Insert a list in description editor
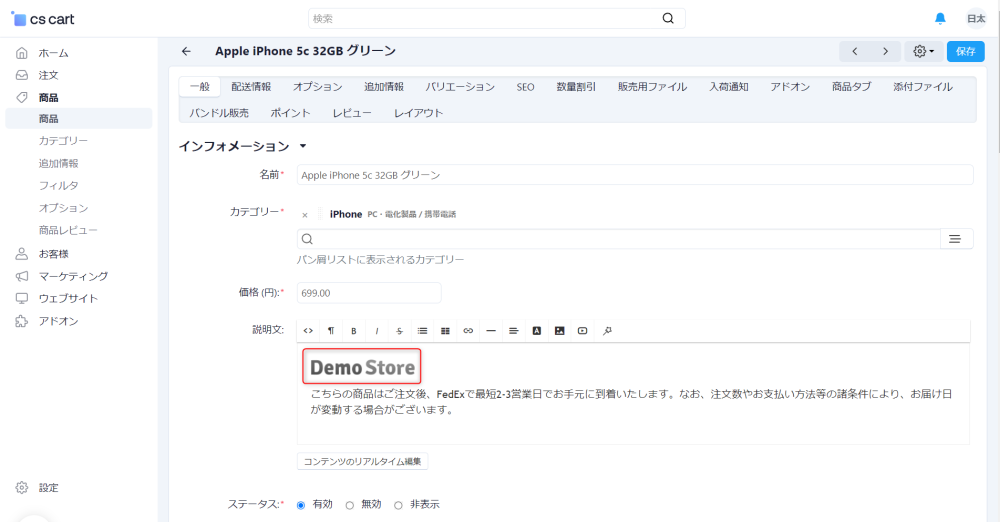This screenshot has width=1000, height=522. (422, 331)
